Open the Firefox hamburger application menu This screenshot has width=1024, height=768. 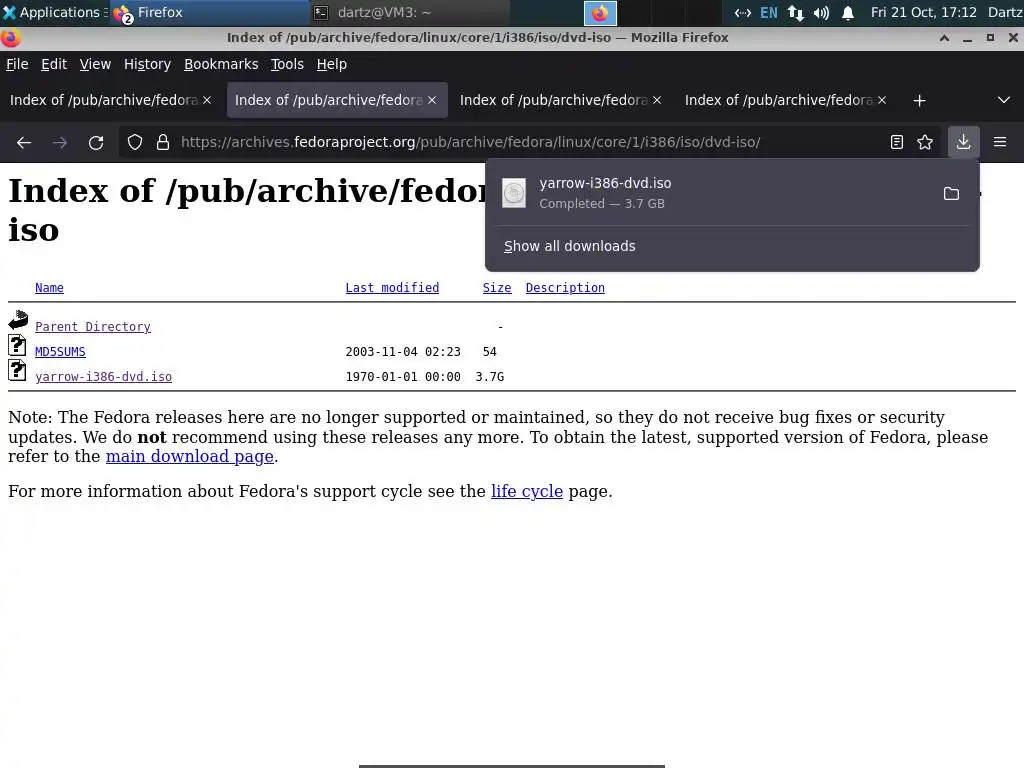(1000, 142)
